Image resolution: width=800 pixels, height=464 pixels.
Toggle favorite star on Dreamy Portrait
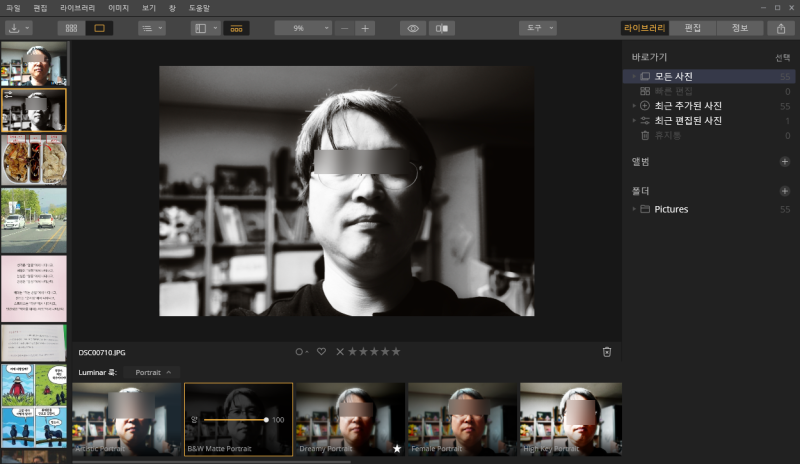[x=397, y=449]
